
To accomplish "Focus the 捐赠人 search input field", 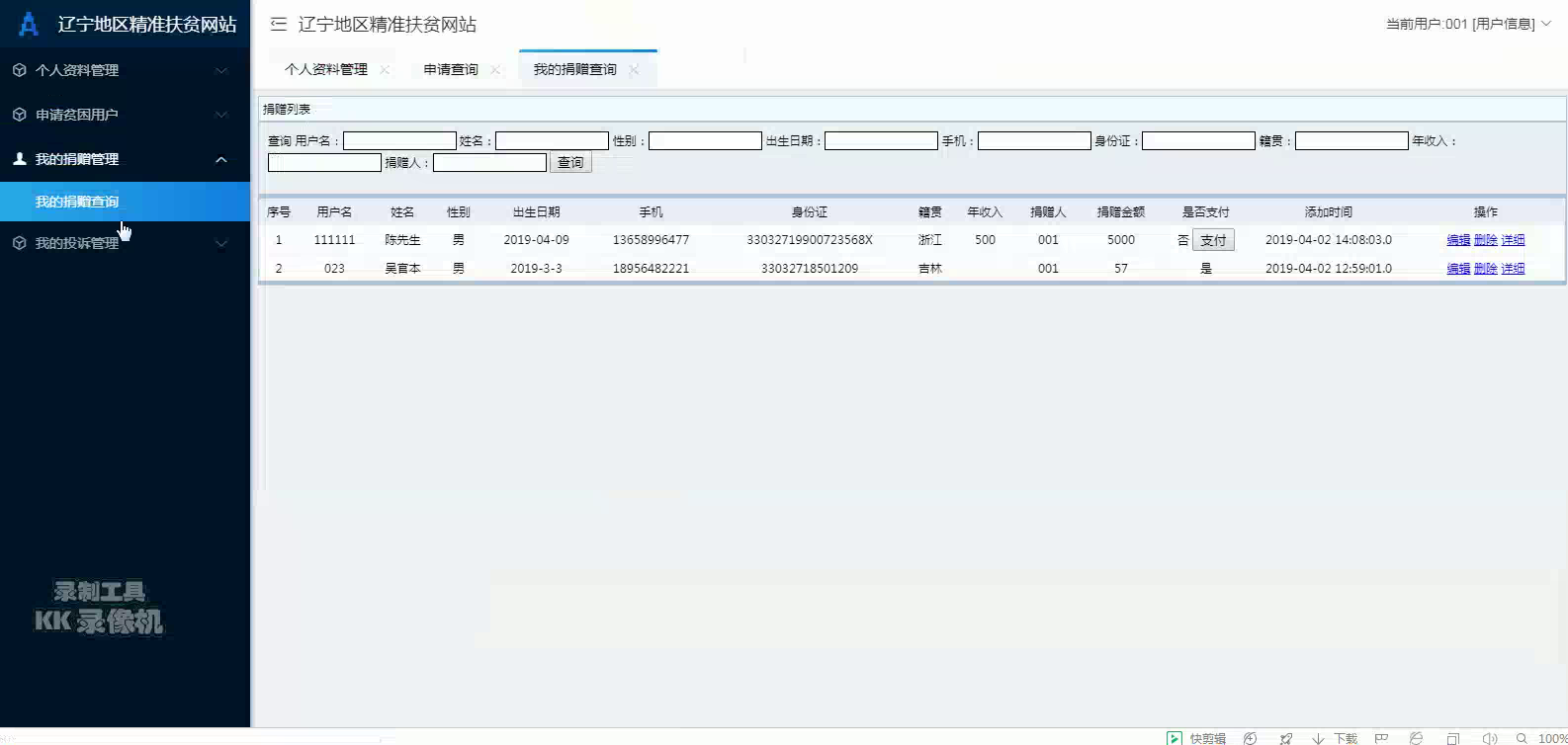I will pyautogui.click(x=489, y=162).
